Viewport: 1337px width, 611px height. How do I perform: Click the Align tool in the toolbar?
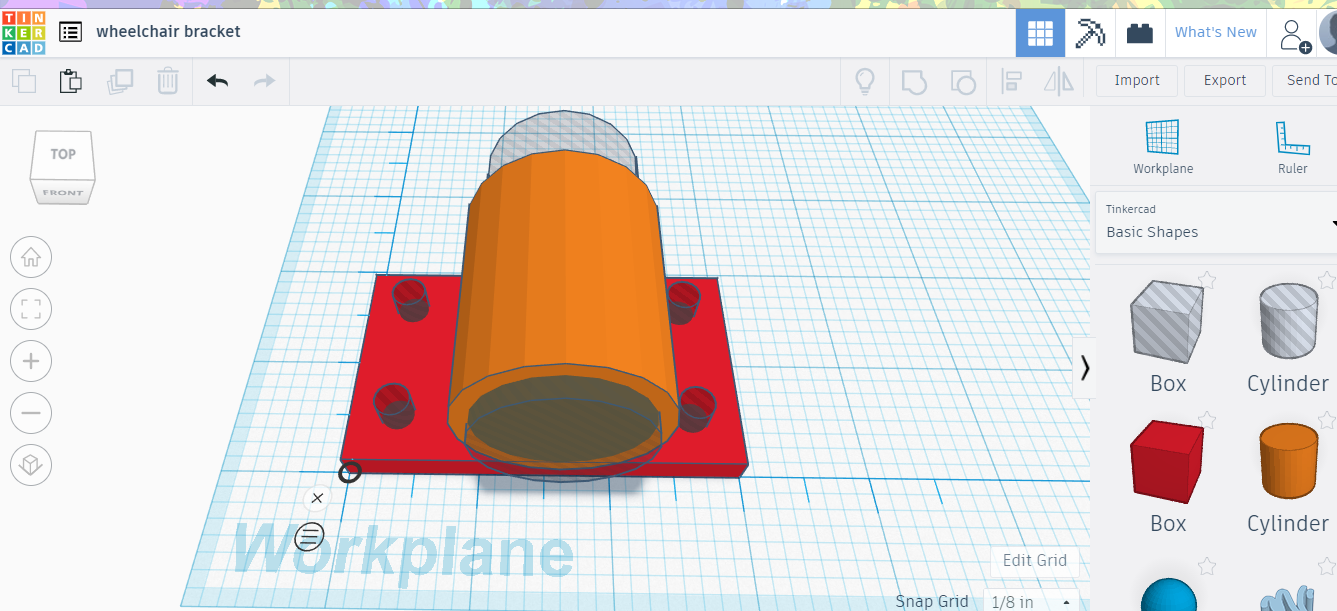(x=1012, y=80)
